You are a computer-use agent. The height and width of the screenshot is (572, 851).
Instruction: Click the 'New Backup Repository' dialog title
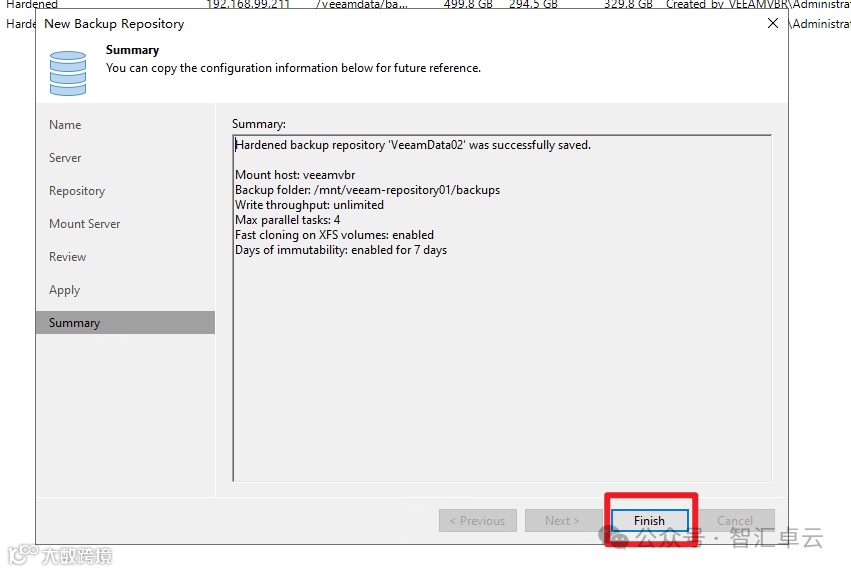(114, 24)
